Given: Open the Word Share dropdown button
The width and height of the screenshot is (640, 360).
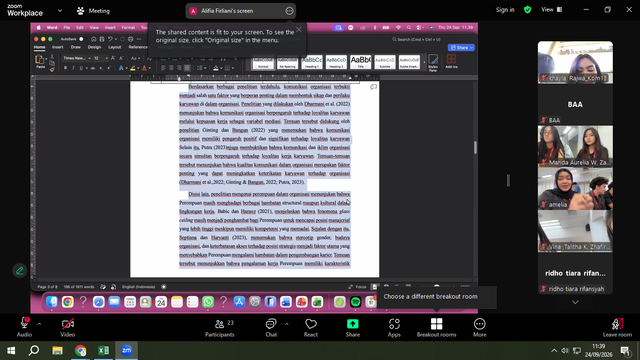Looking at the screenshot, I should coord(462,48).
